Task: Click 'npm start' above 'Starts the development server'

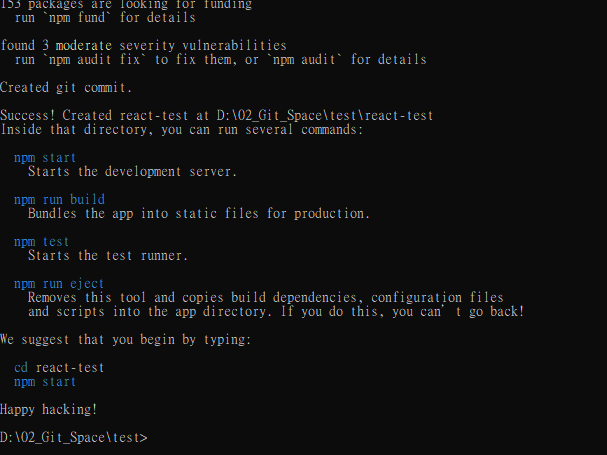Action: (45, 158)
